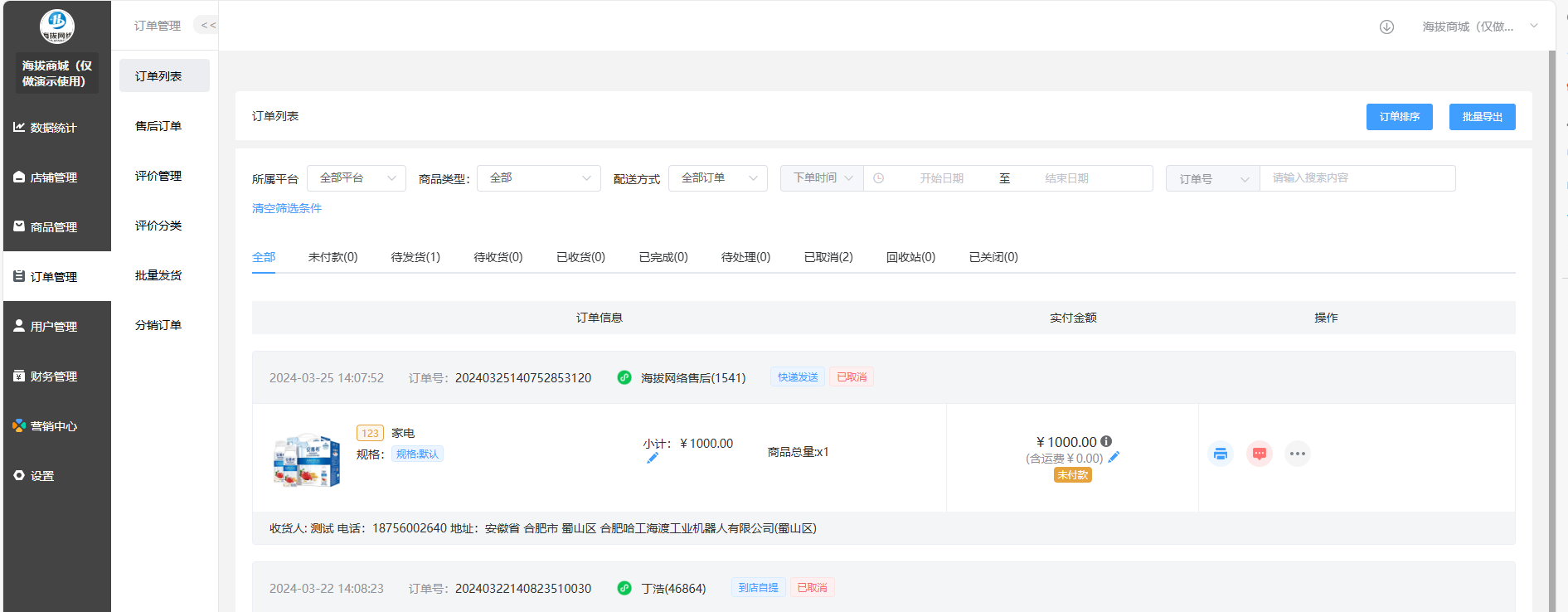Screen dimensions: 1568x612
Task: Click the 快递发送 tag on the first order
Action: click(798, 377)
